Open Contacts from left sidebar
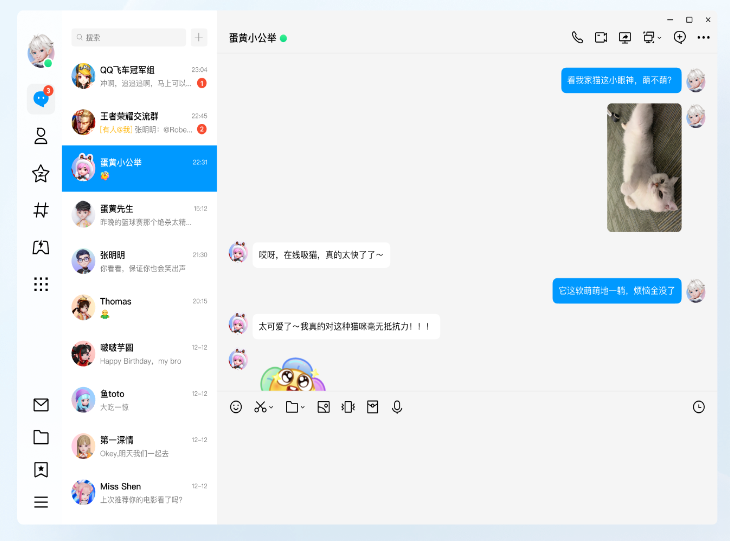The image size is (730, 541). click(x=41, y=136)
